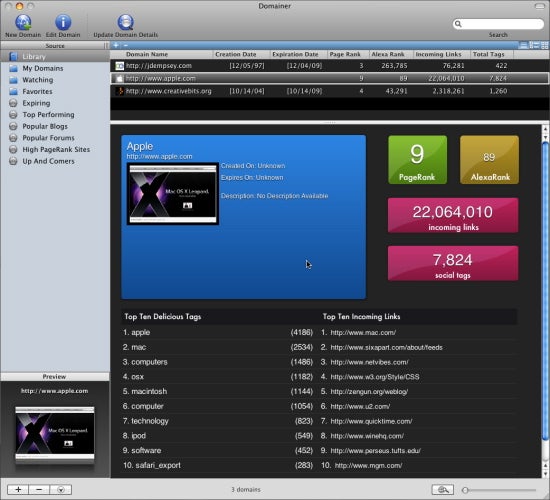Screen dimensions: 550x500
Task: Switch to the detailed list view mode icon
Action: click(x=534, y=45)
